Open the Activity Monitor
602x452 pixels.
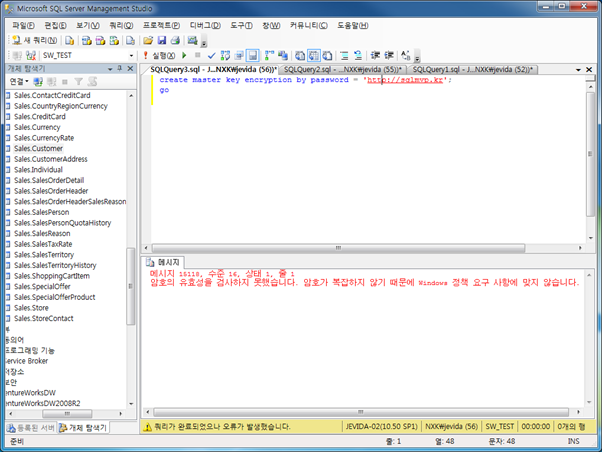[192, 40]
